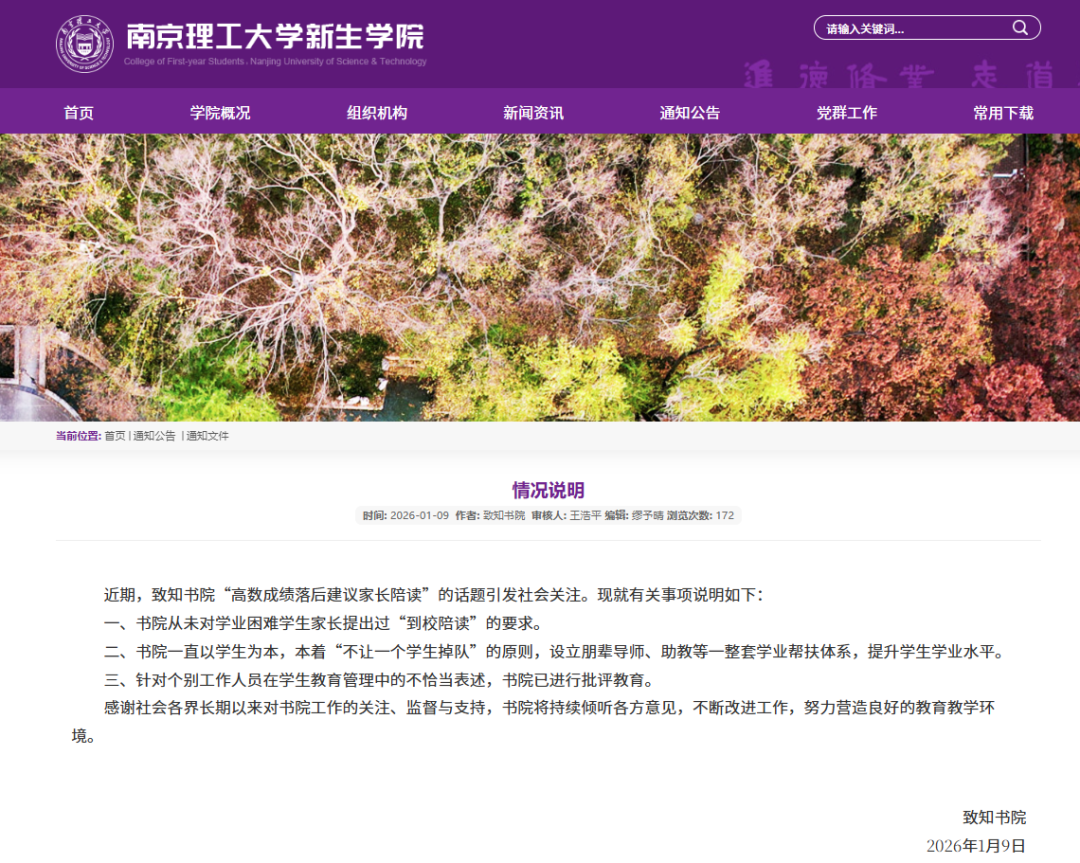Click the autumn trees banner image
This screenshot has height=863, width=1080.
pyautogui.click(x=540, y=277)
